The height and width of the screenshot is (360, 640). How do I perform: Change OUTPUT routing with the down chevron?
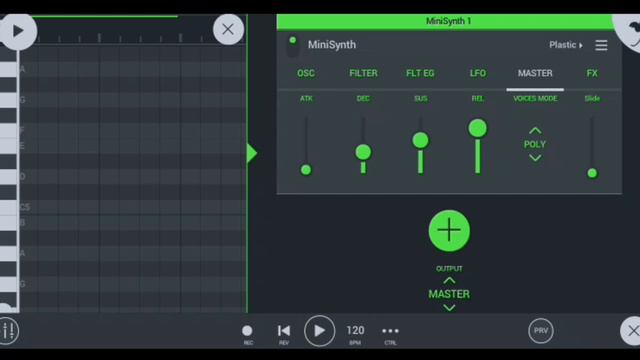tap(449, 307)
